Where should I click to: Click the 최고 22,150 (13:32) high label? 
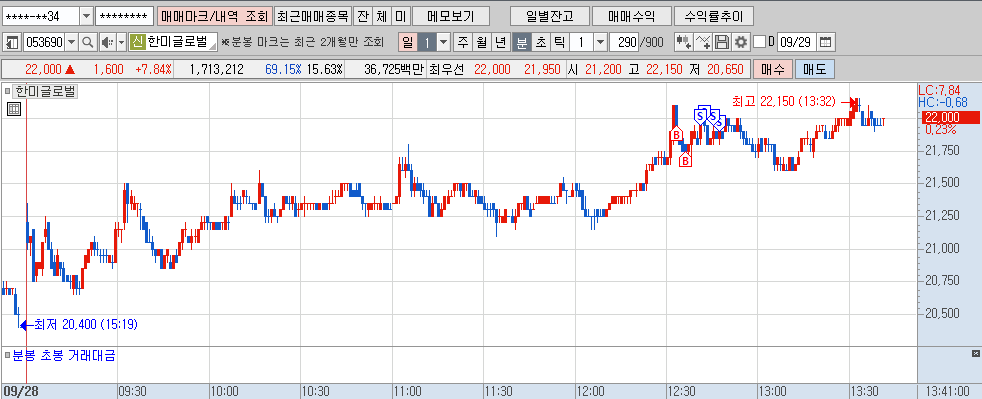783,101
